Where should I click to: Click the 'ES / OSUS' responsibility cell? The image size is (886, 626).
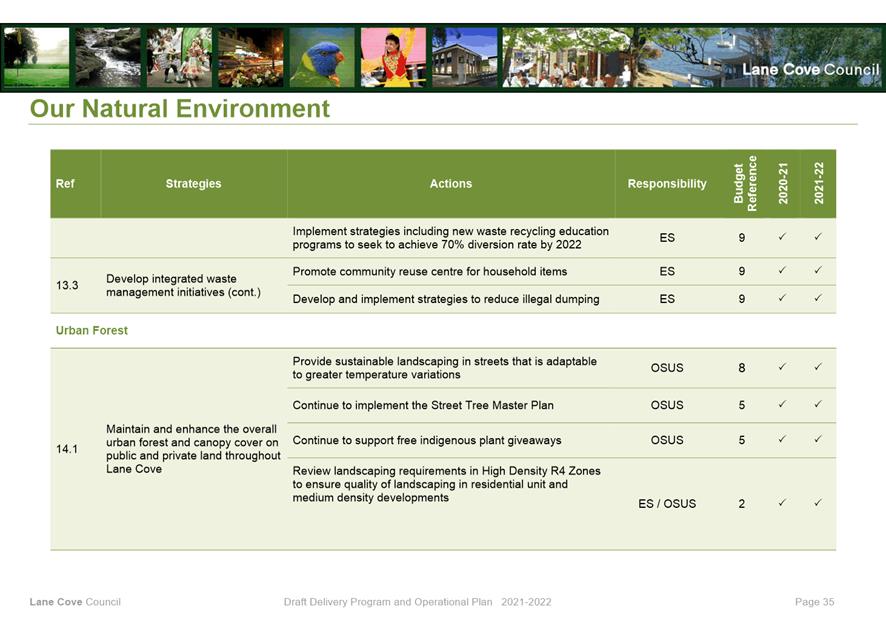click(667, 504)
